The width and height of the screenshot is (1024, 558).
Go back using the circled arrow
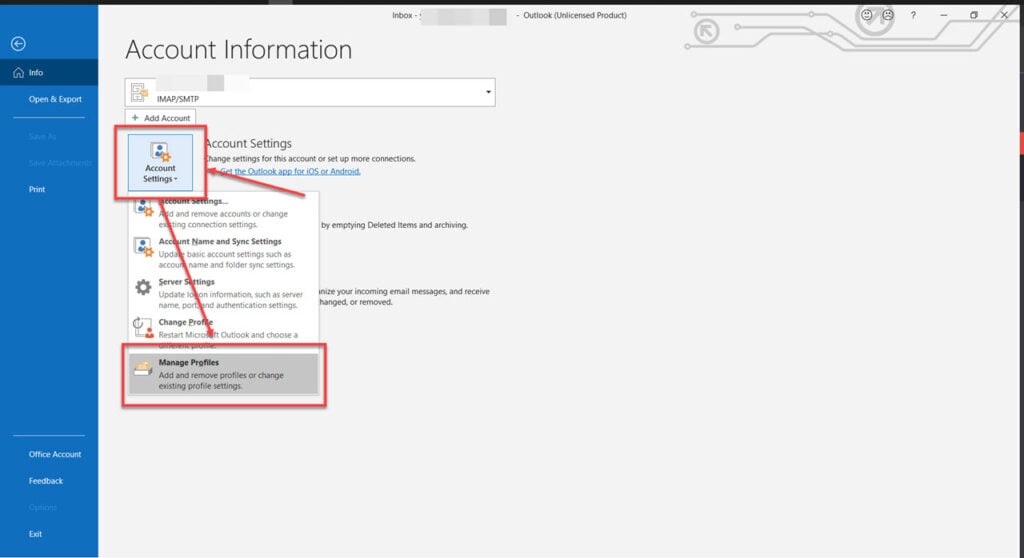(x=18, y=44)
